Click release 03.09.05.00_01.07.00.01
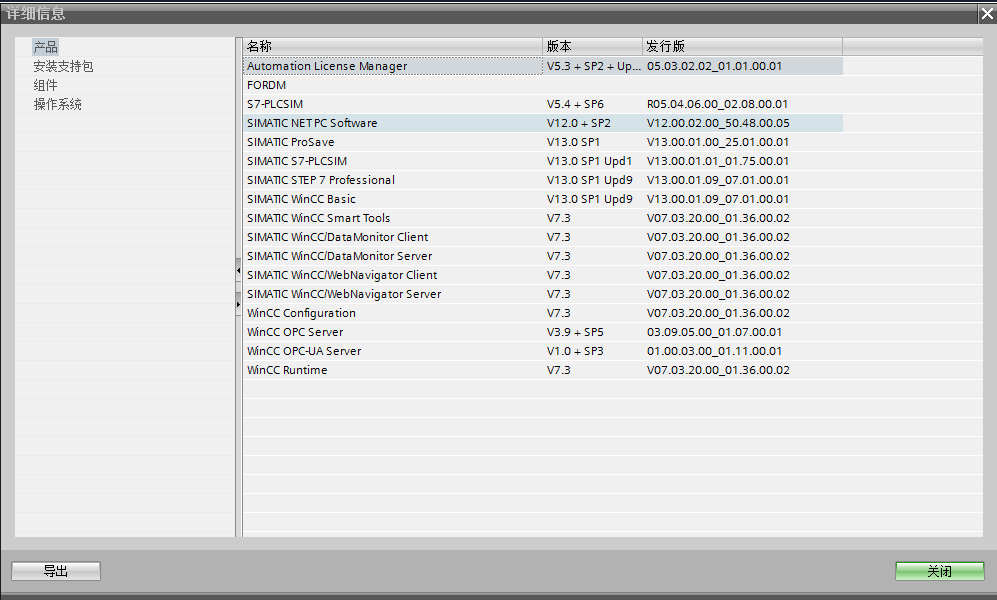997x600 pixels. point(743,332)
